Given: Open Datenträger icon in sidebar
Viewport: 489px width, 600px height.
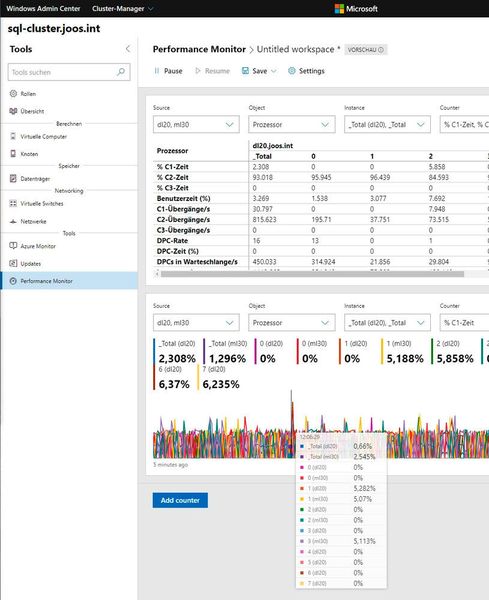Looking at the screenshot, I should coord(13,178).
